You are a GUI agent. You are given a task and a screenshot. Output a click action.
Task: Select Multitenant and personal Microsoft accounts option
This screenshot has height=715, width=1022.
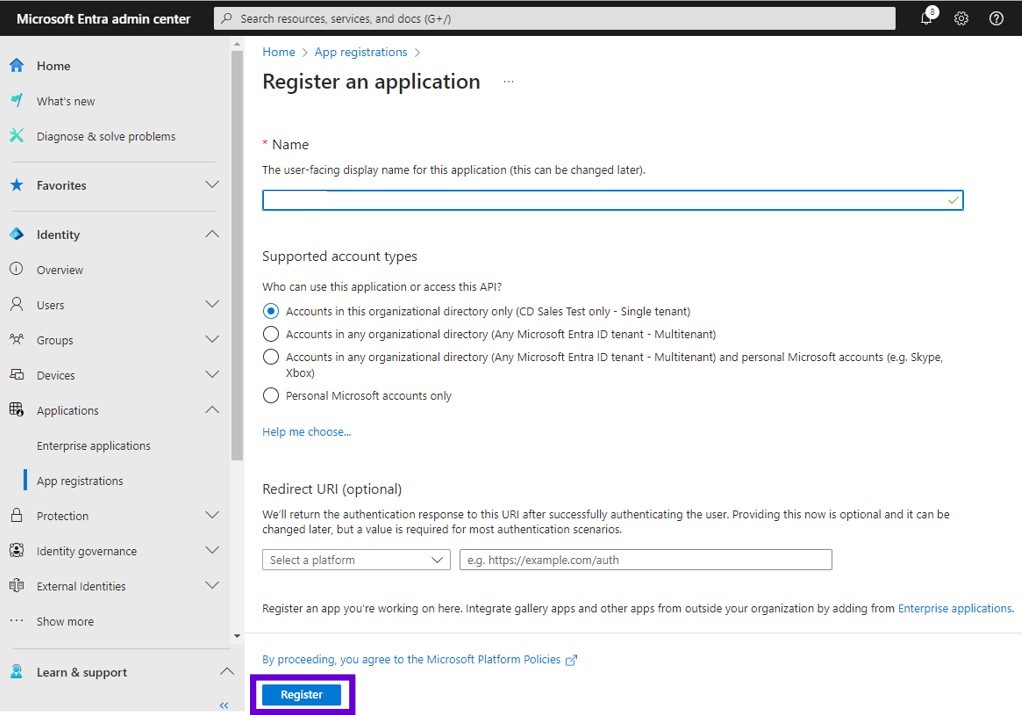[270, 357]
